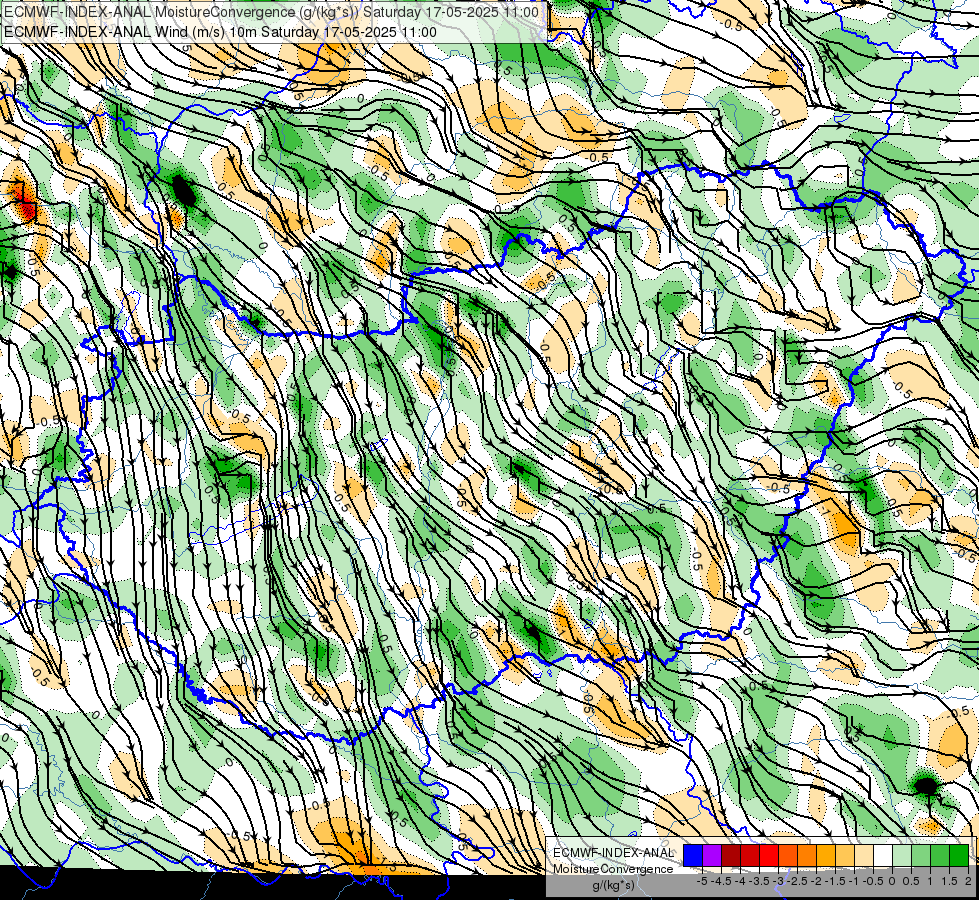Click the -5 tick label in legend
979x900 pixels.
point(702,881)
